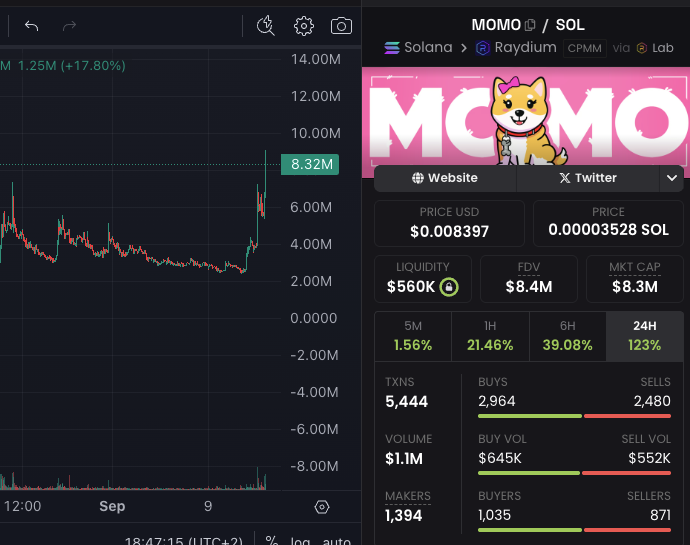Click the 8.32M current price label
Screen dimensions: 690x545
310,164
